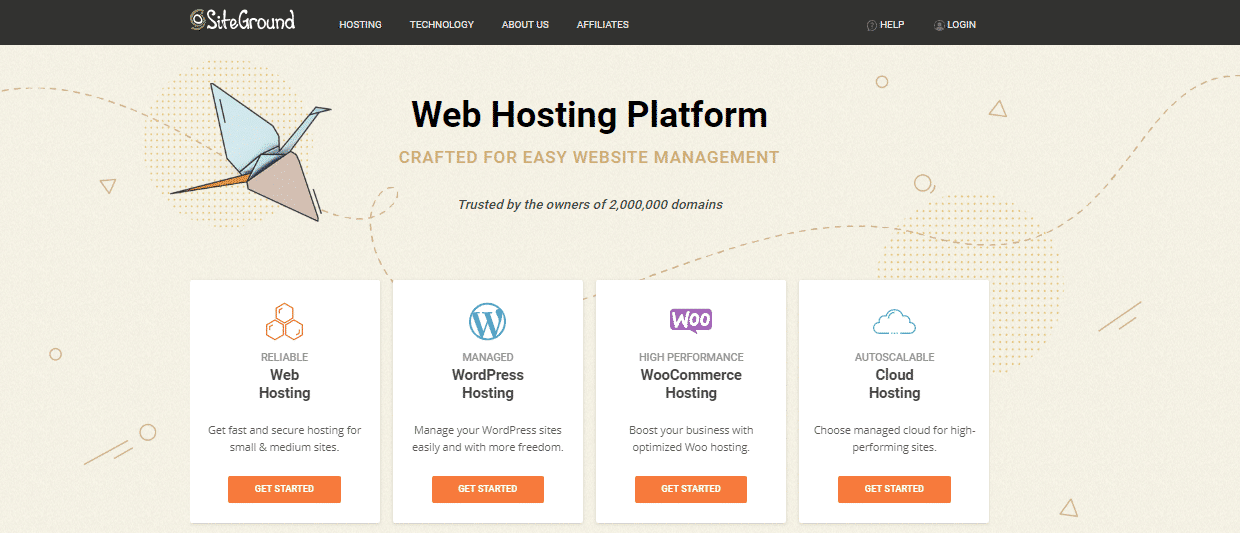Viewport: 1240px width, 533px height.
Task: Open the Hosting menu
Action: (x=360, y=25)
